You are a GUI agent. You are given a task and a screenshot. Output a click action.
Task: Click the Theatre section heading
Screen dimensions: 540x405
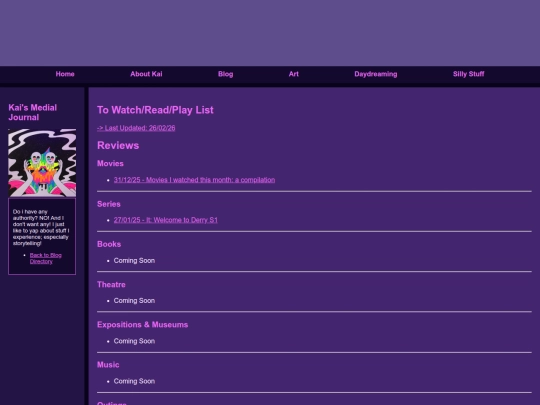pos(111,284)
